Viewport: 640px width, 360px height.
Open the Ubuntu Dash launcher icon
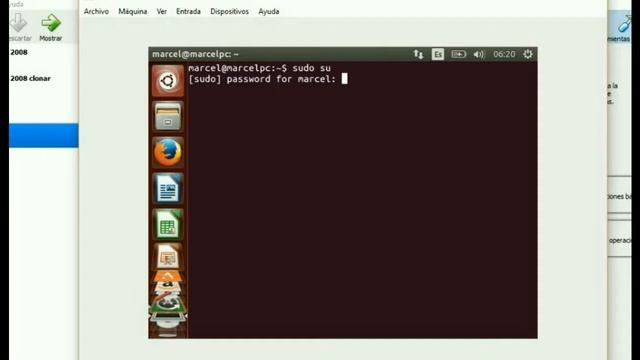[x=168, y=81]
